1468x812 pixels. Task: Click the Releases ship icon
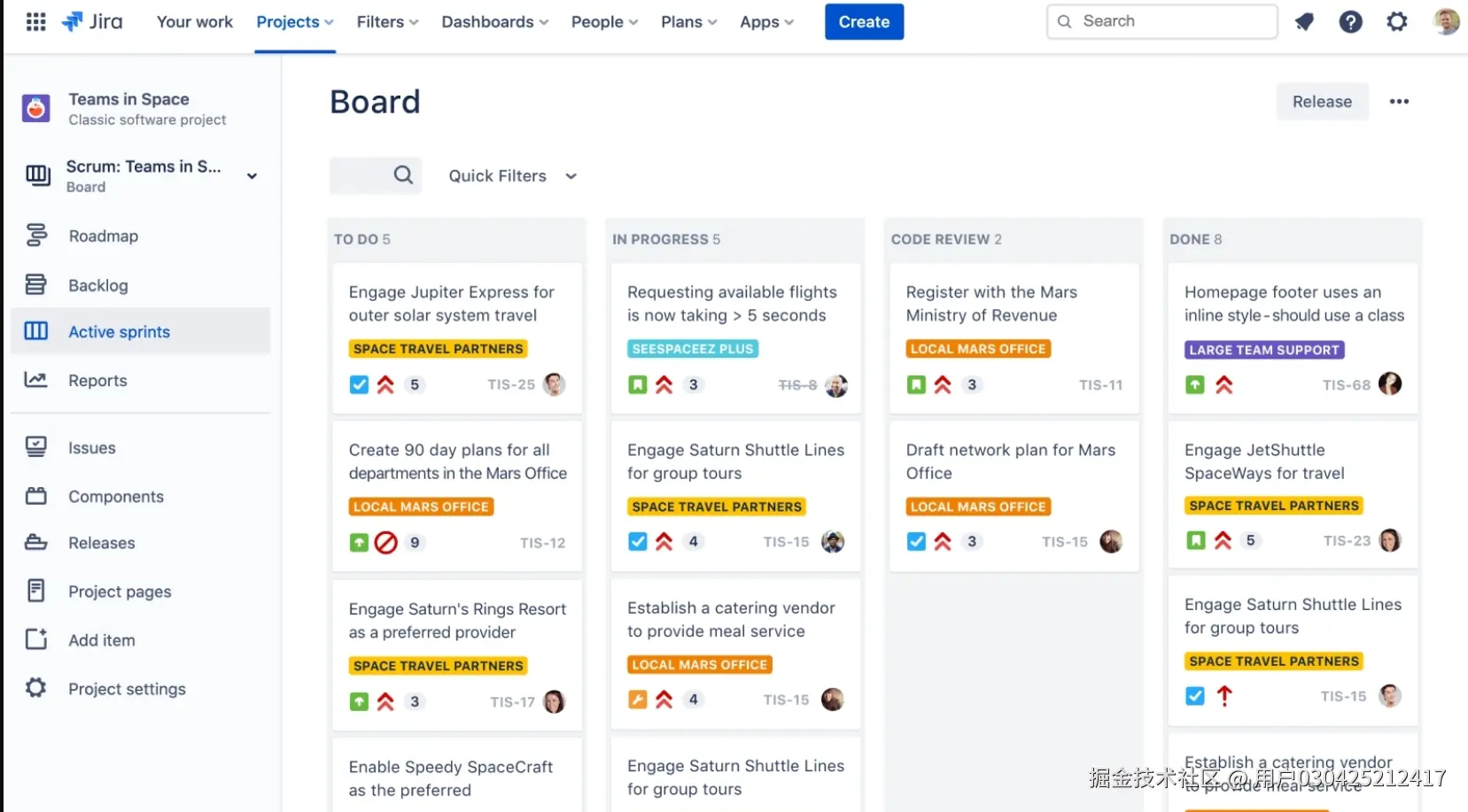[x=36, y=543]
